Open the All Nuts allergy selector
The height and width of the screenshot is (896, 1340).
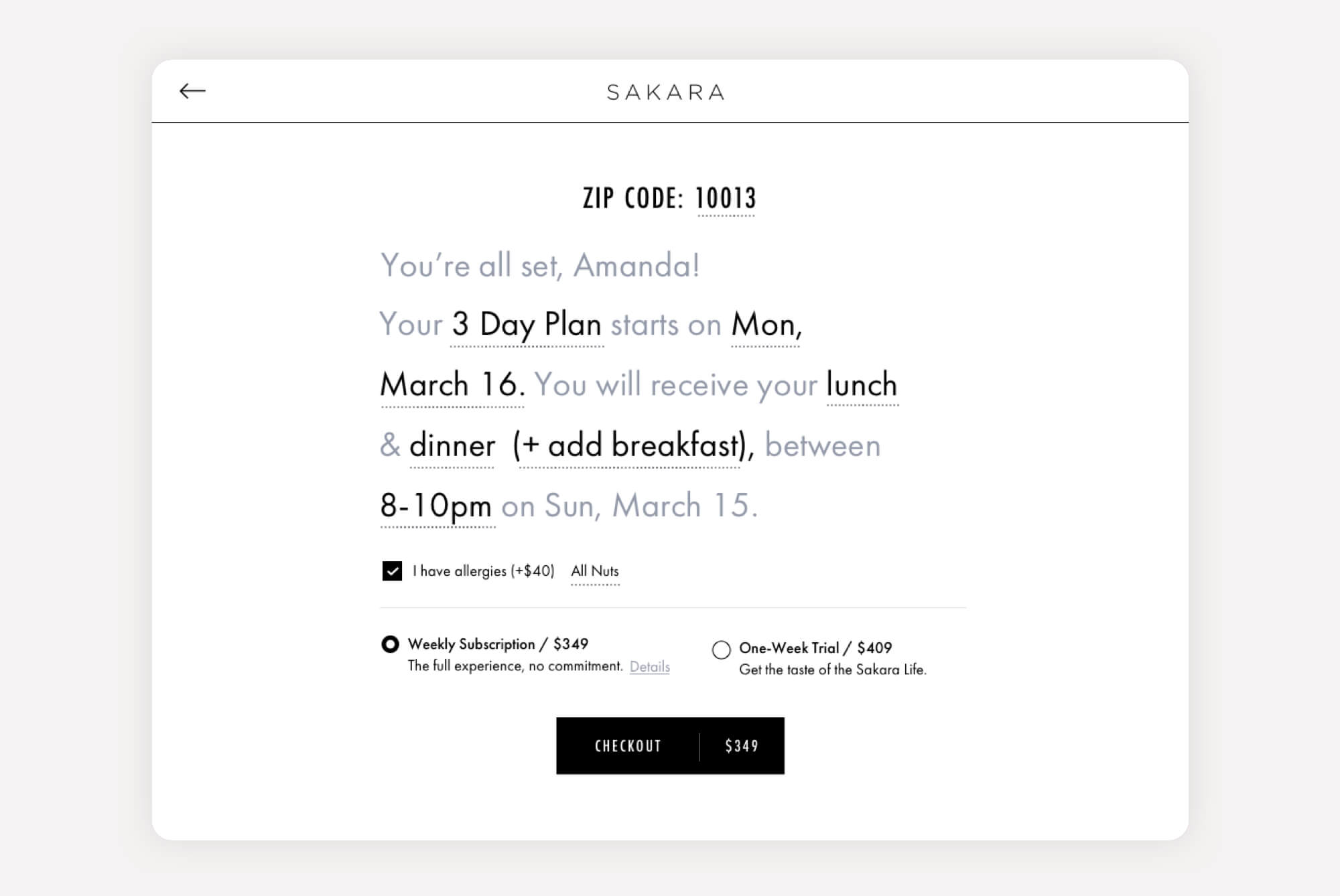click(595, 571)
